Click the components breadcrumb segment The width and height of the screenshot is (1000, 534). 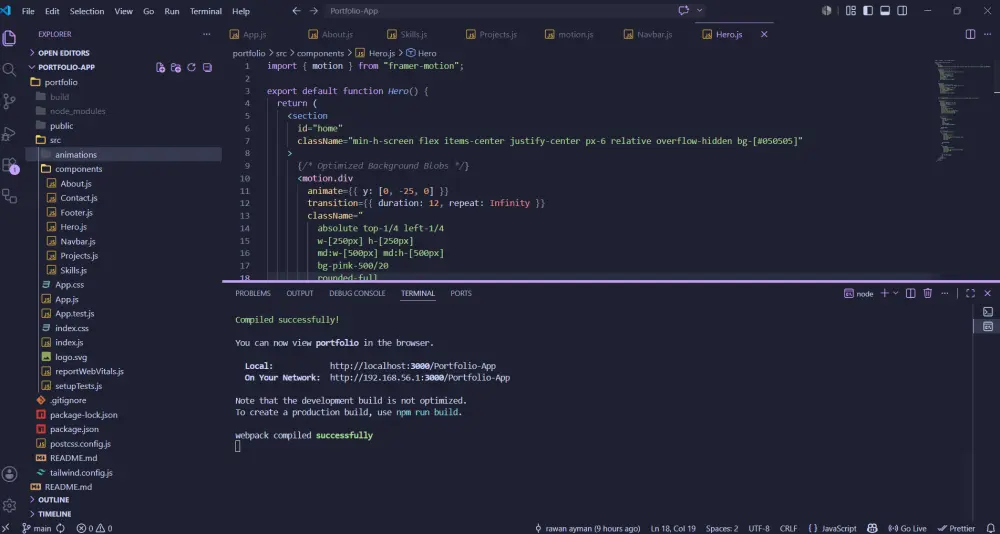click(x=320, y=54)
